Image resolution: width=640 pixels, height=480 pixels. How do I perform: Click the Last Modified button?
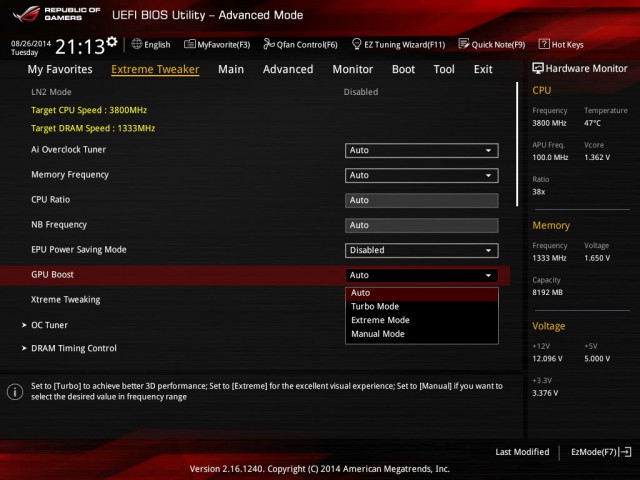click(x=522, y=452)
